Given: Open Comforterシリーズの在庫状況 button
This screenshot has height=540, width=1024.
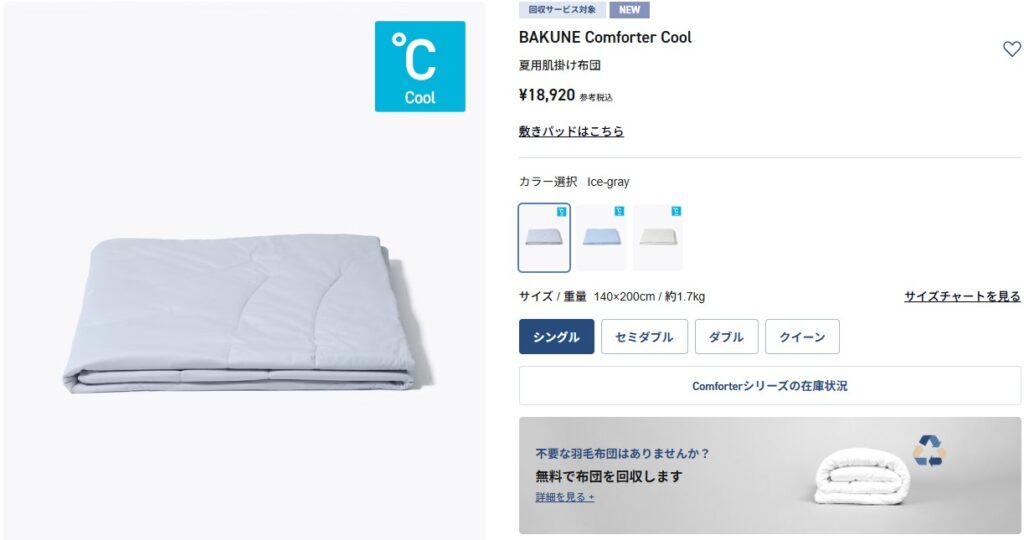Looking at the screenshot, I should [770, 386].
